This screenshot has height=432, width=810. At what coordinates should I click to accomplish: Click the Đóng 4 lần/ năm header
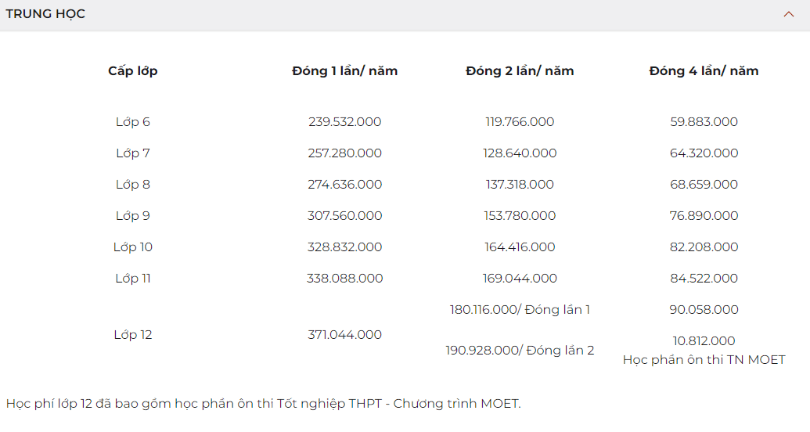coord(704,71)
